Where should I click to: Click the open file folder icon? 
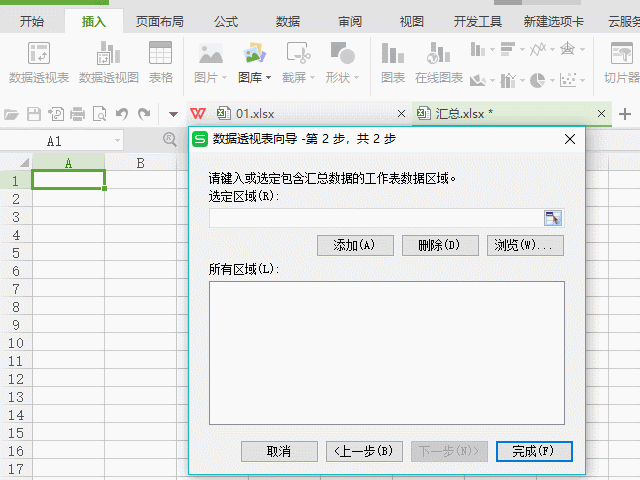tap(11, 114)
